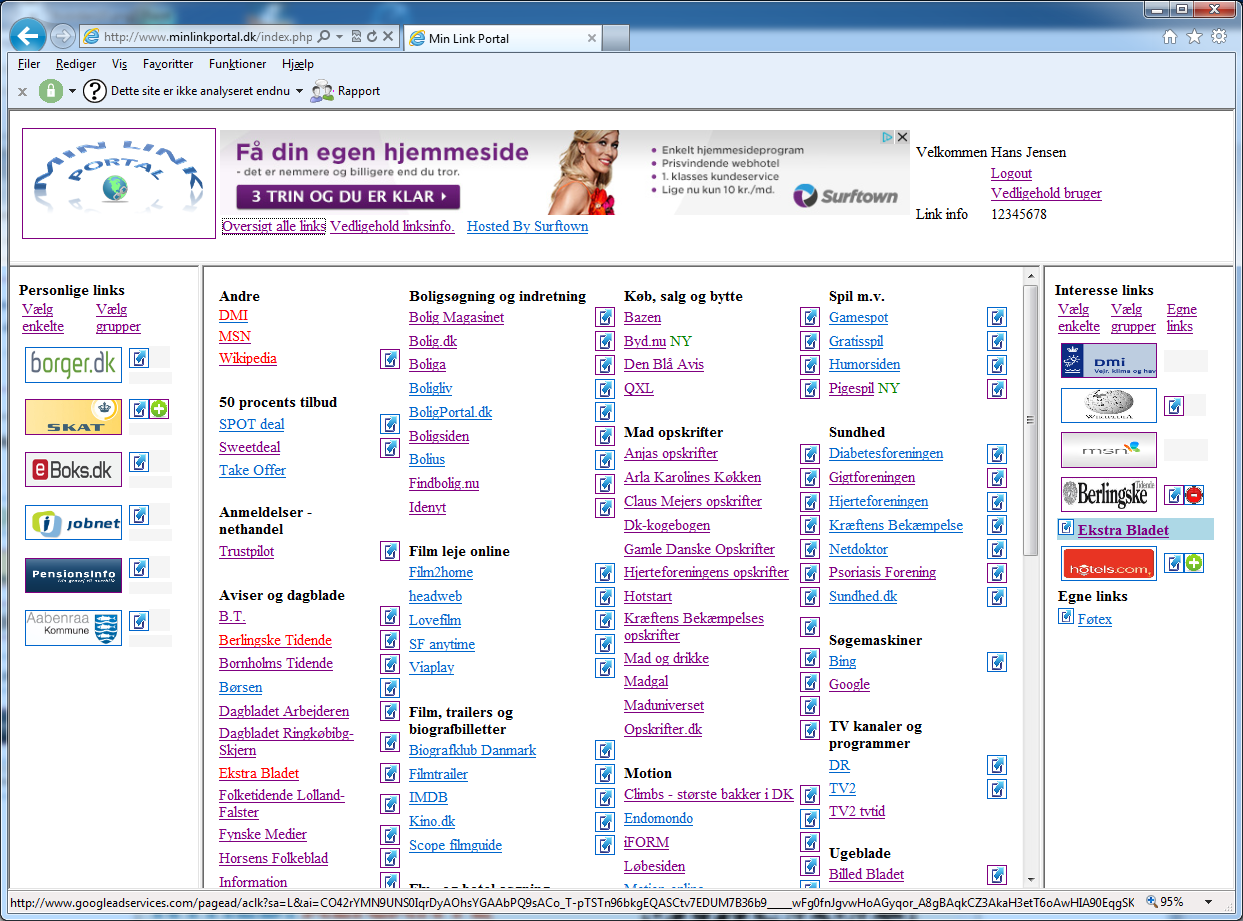This screenshot has height=921, width=1243.
Task: Go back using the browser Back arrow
Action: [x=27, y=36]
